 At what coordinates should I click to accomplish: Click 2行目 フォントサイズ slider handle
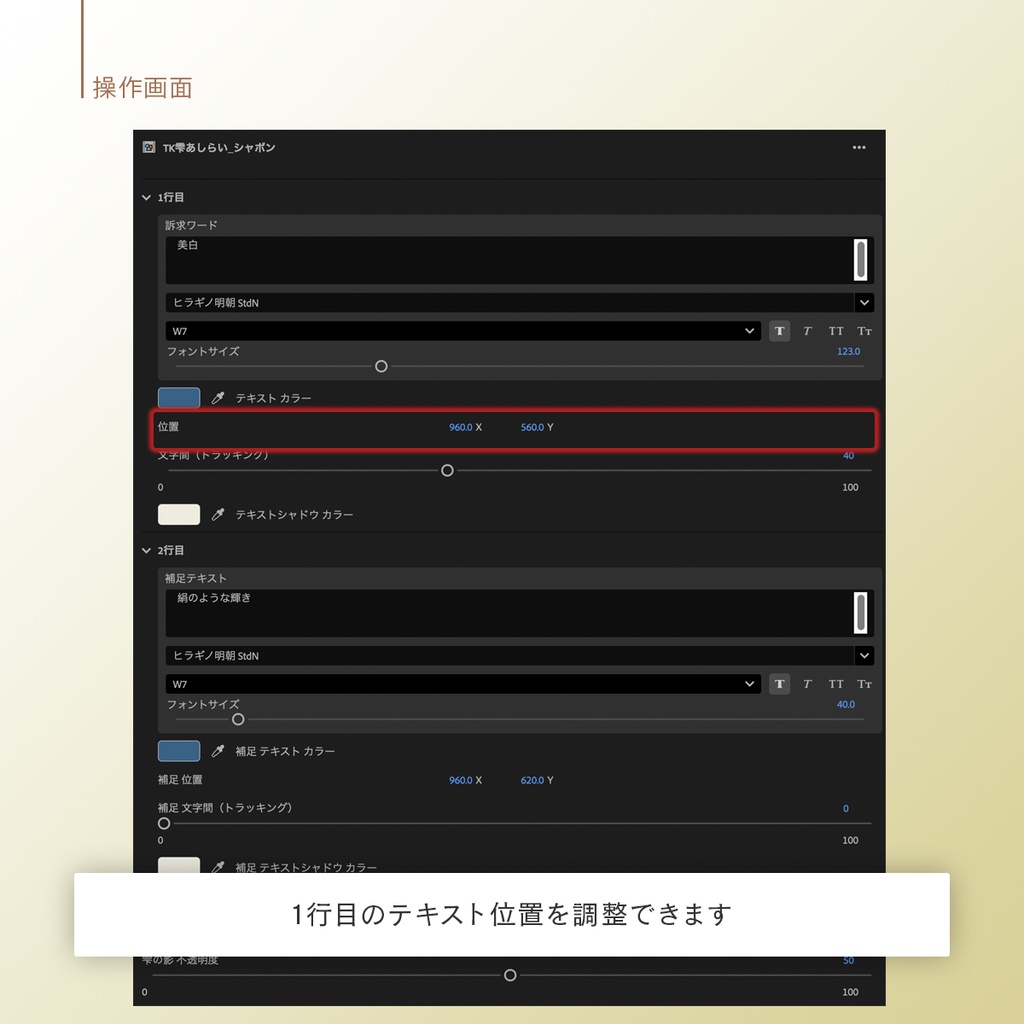click(x=238, y=719)
